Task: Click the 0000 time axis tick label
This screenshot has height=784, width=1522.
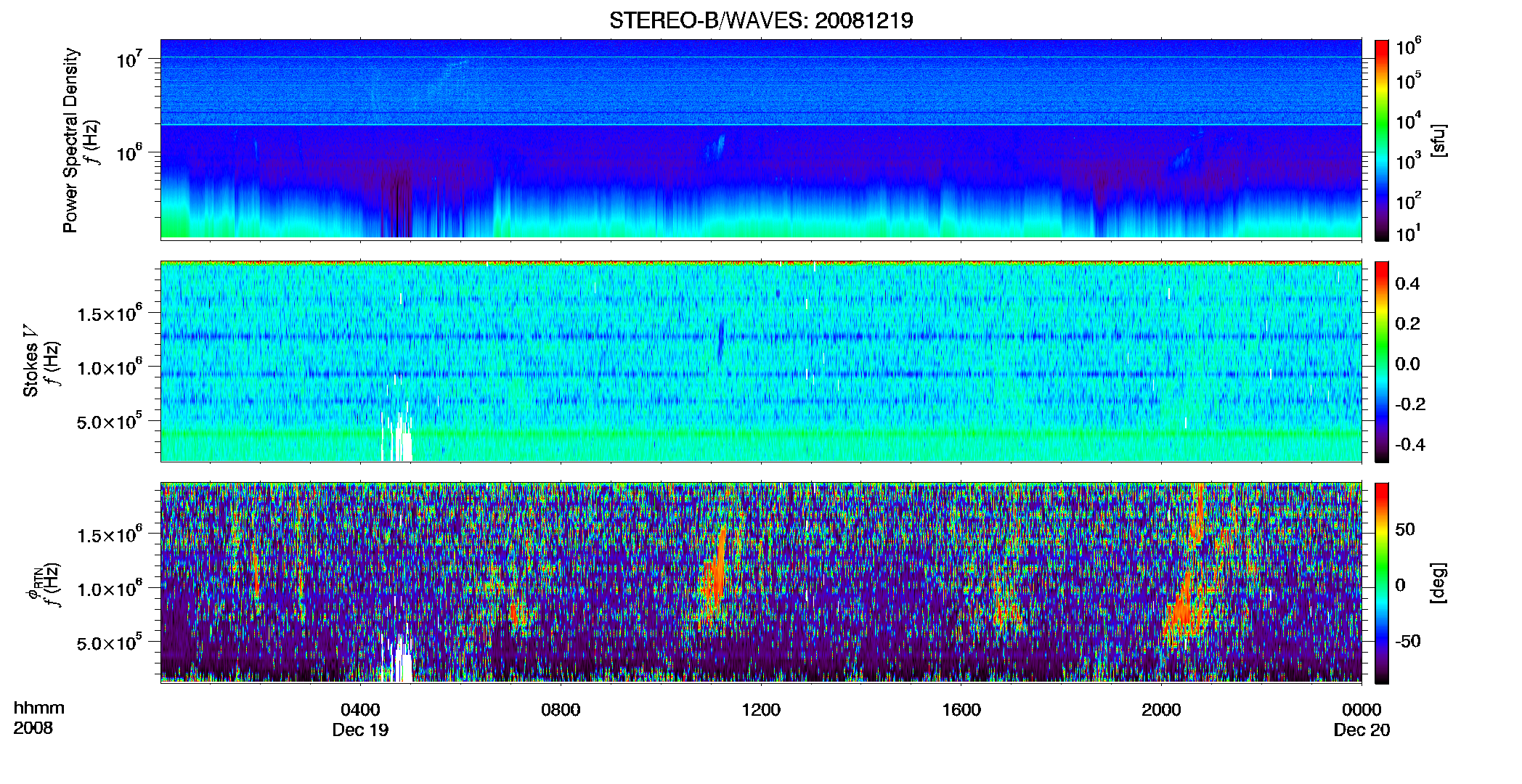Action: pos(1362,710)
